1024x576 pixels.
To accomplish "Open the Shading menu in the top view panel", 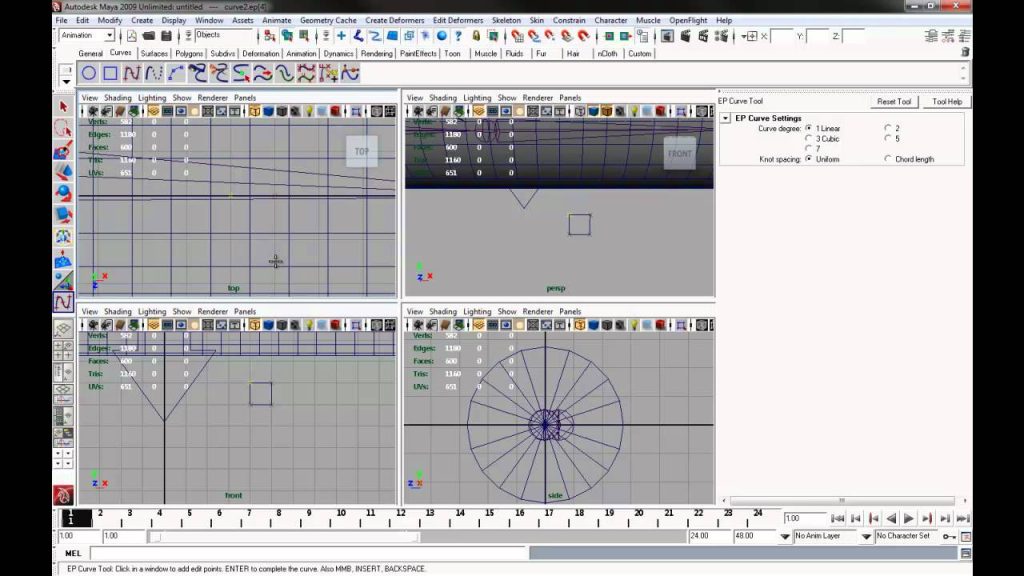I will point(118,97).
